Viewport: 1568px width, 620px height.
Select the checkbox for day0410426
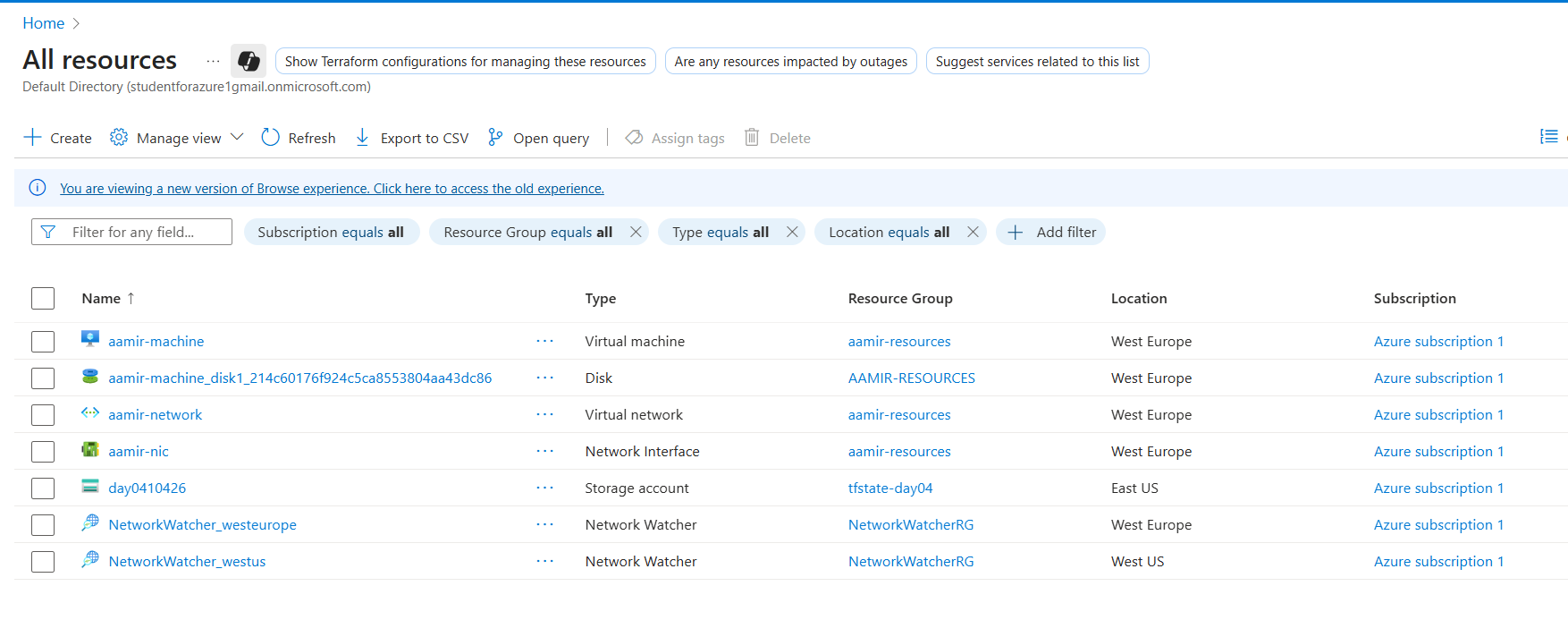pyautogui.click(x=43, y=488)
